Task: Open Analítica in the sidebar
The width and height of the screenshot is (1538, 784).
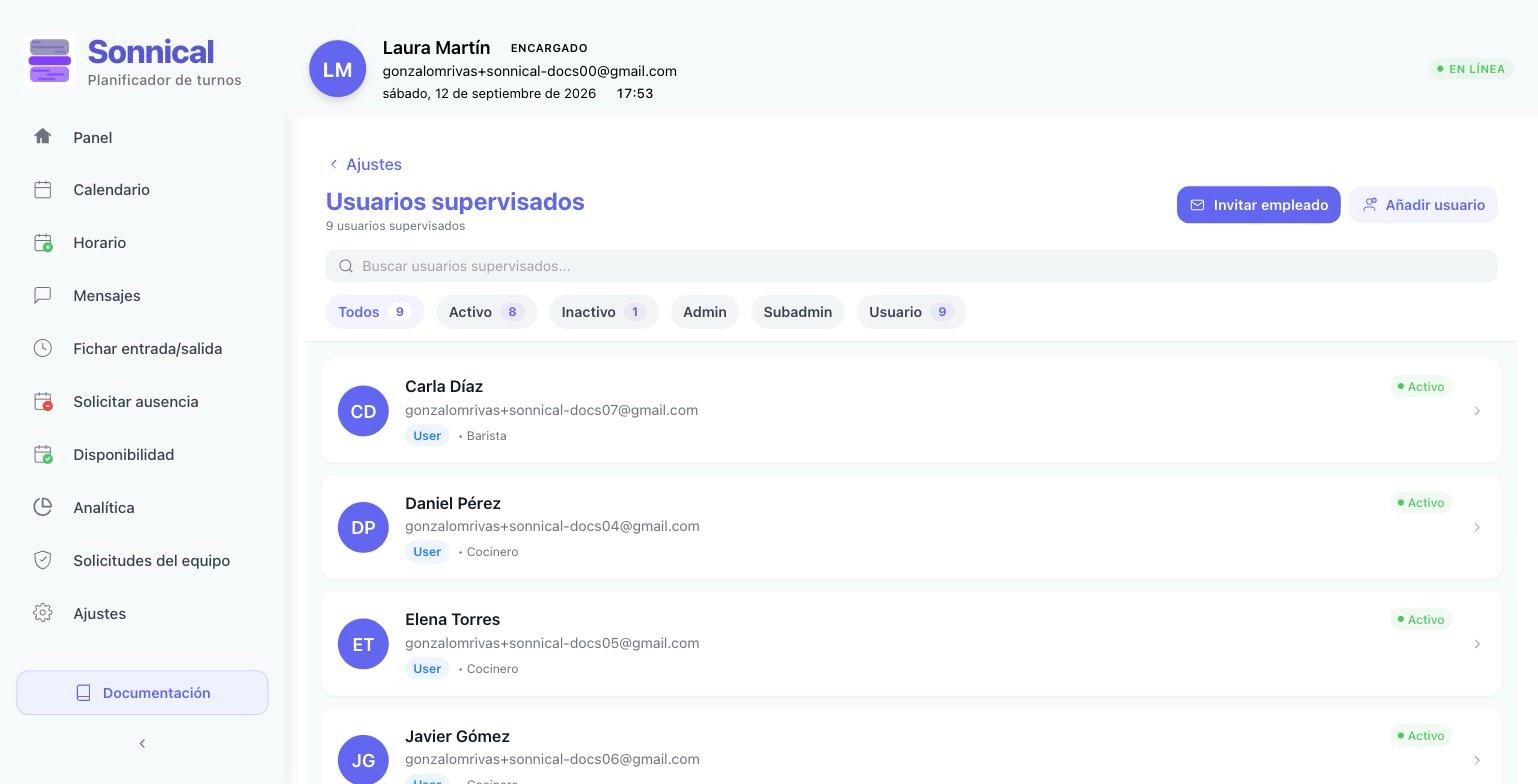Action: [103, 507]
